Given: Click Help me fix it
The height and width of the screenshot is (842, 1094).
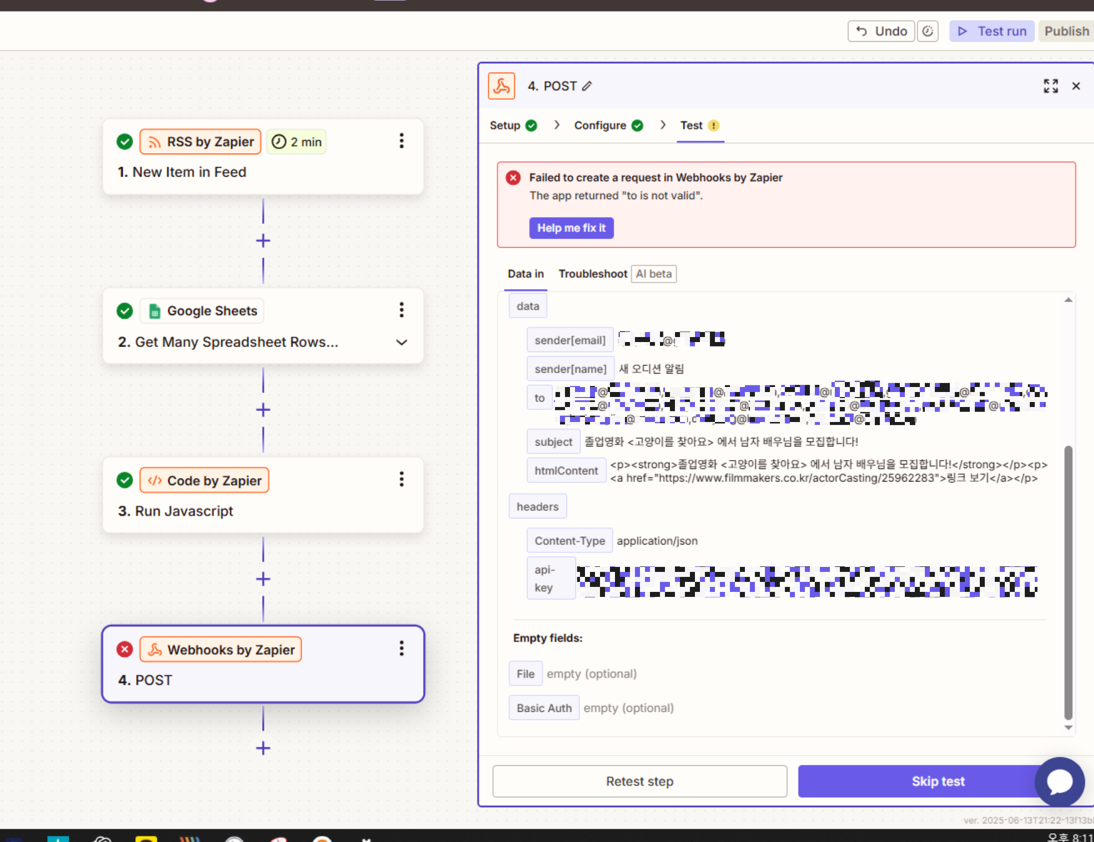Looking at the screenshot, I should 571,228.
